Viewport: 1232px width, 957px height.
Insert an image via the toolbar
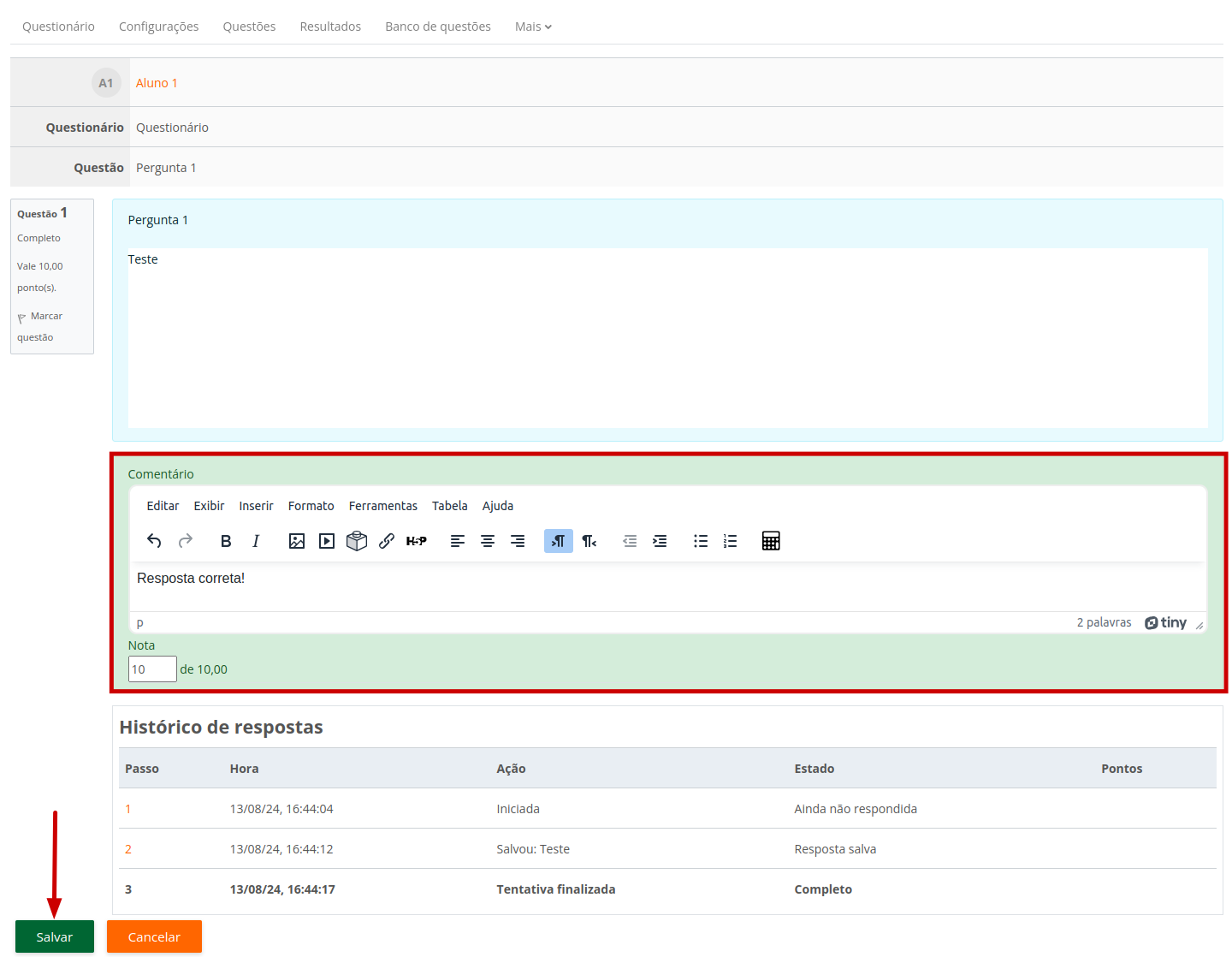pyautogui.click(x=297, y=541)
